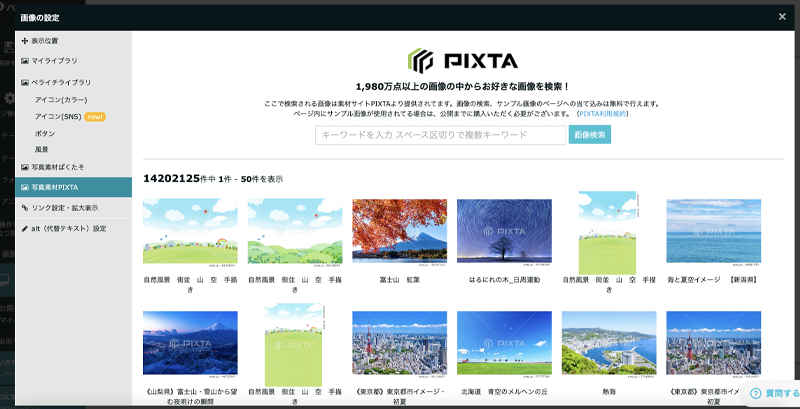800x409 pixels.
Task: Choose アイコン(カラー) library category
Action: [x=59, y=100]
